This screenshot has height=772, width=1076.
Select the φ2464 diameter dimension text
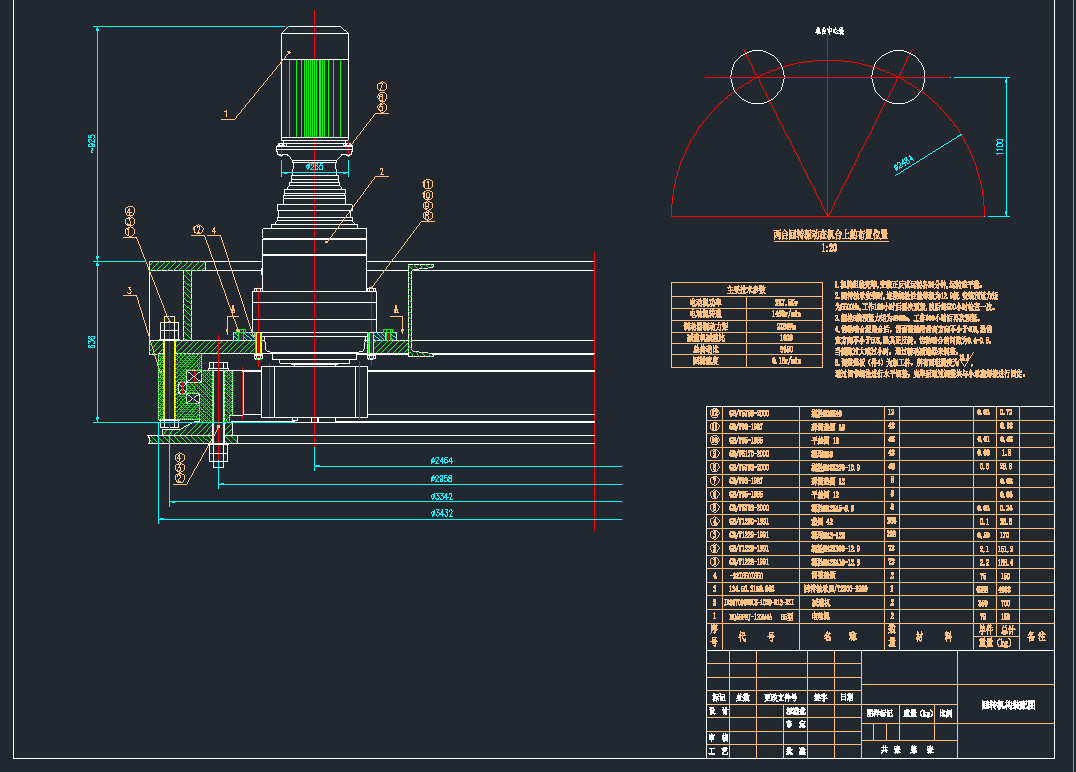[441, 461]
